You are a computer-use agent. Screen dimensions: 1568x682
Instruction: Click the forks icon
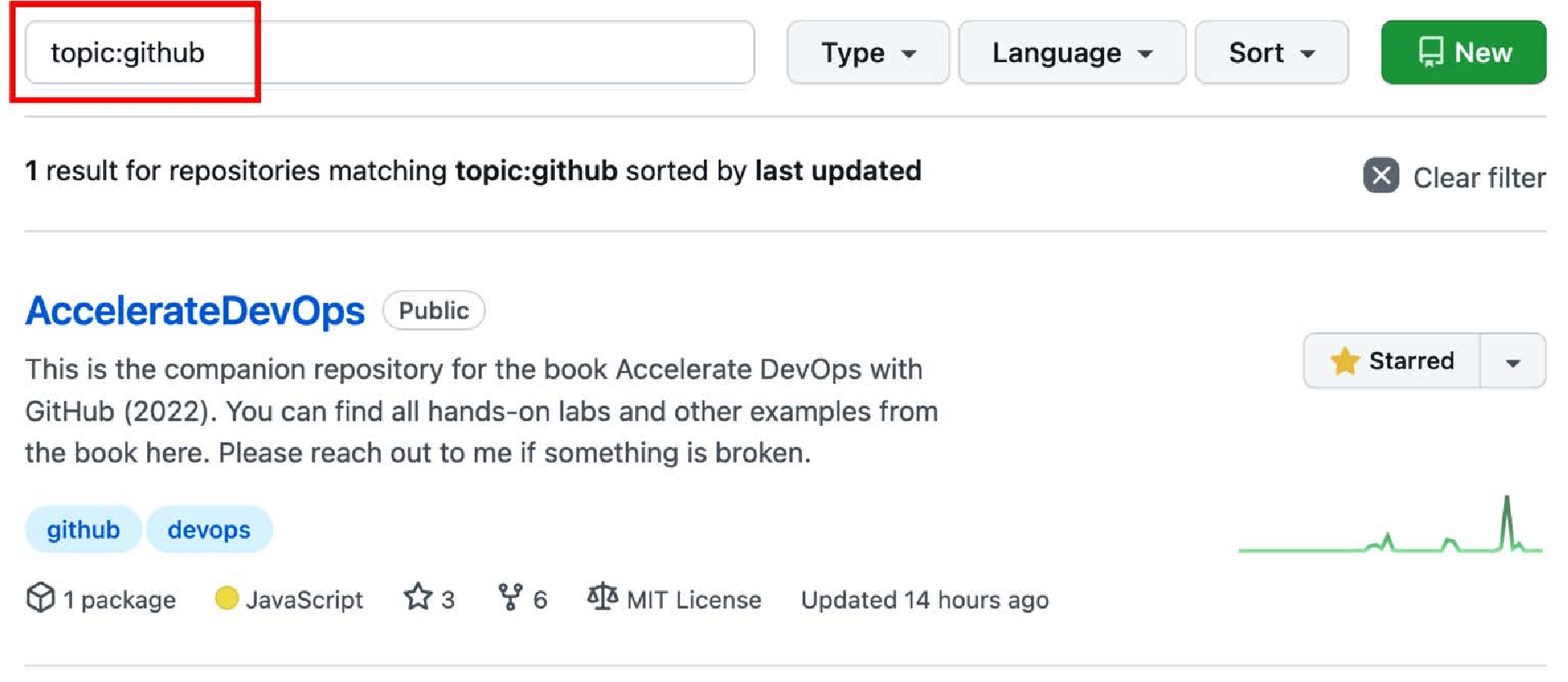[x=510, y=597]
